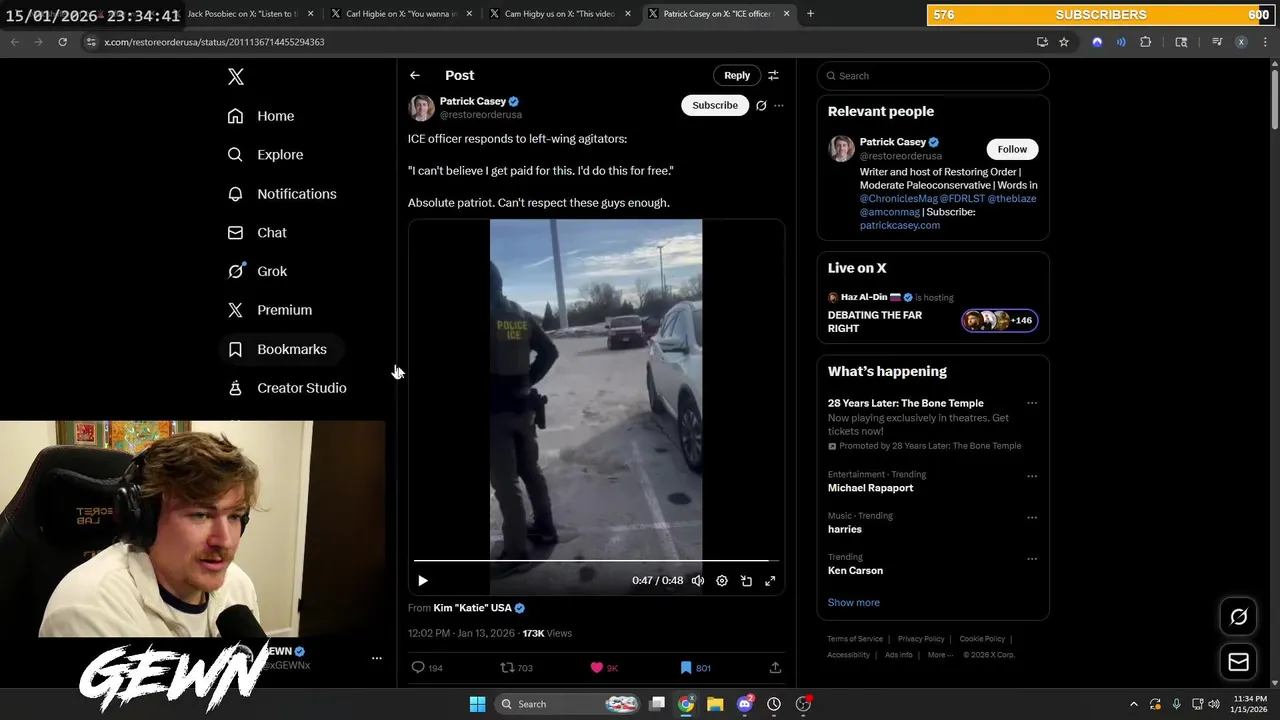
Task: Go to Home in sidebar
Action: tap(261, 116)
